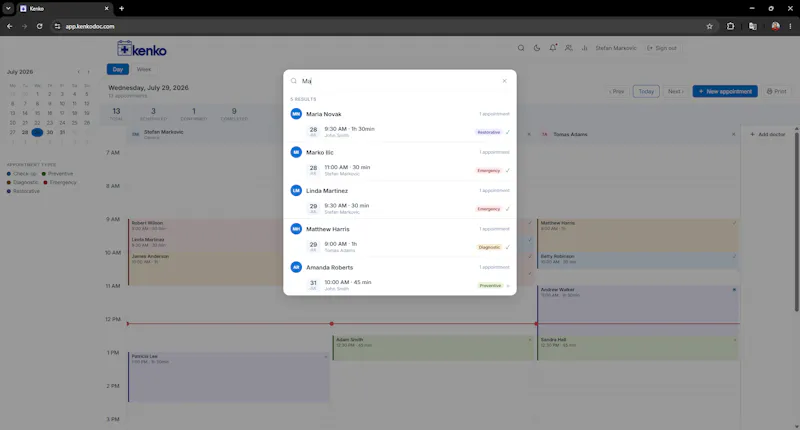Viewport: 800px width, 430px height.
Task: Create a New appointment
Action: (x=725, y=91)
